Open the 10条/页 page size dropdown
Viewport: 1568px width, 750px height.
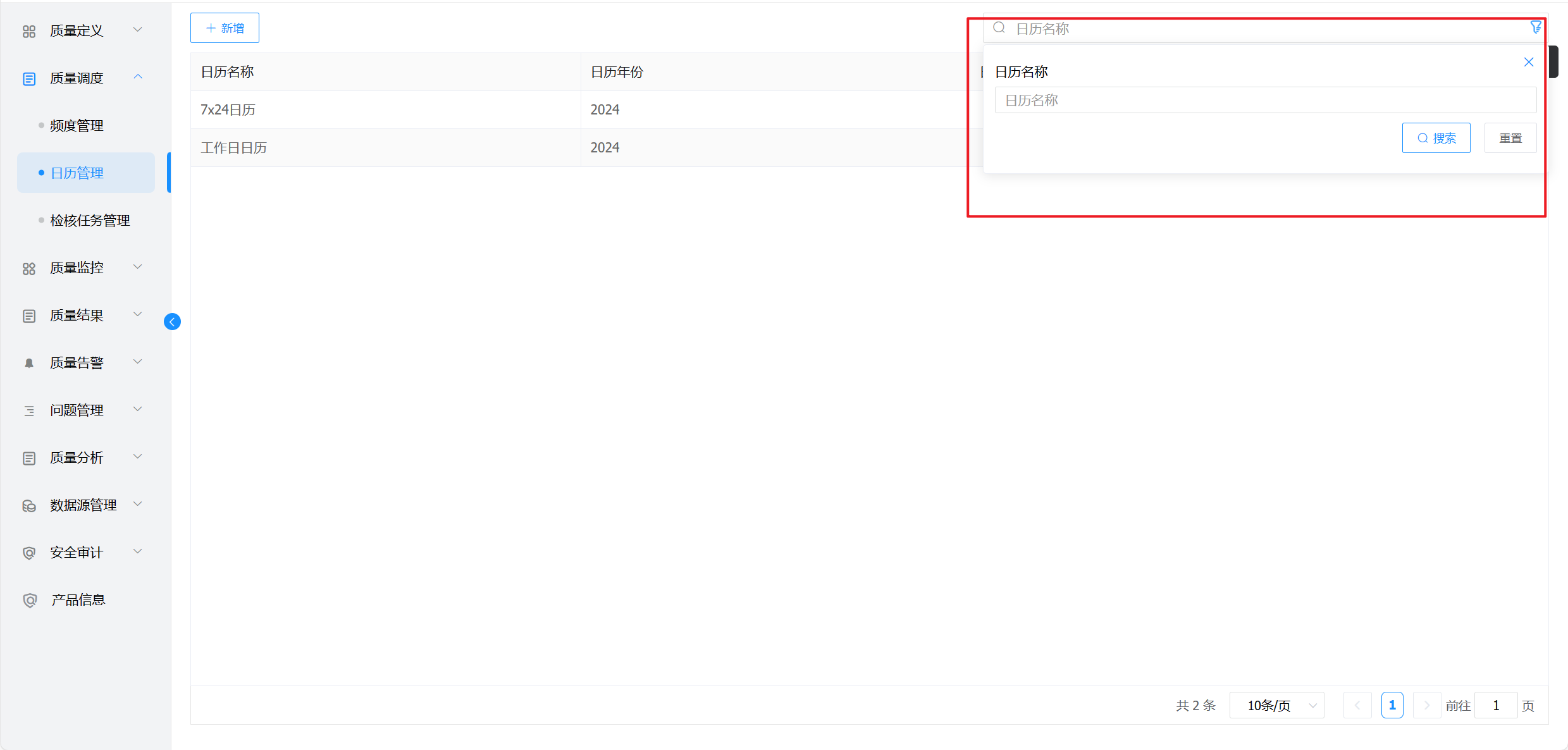pos(1276,705)
